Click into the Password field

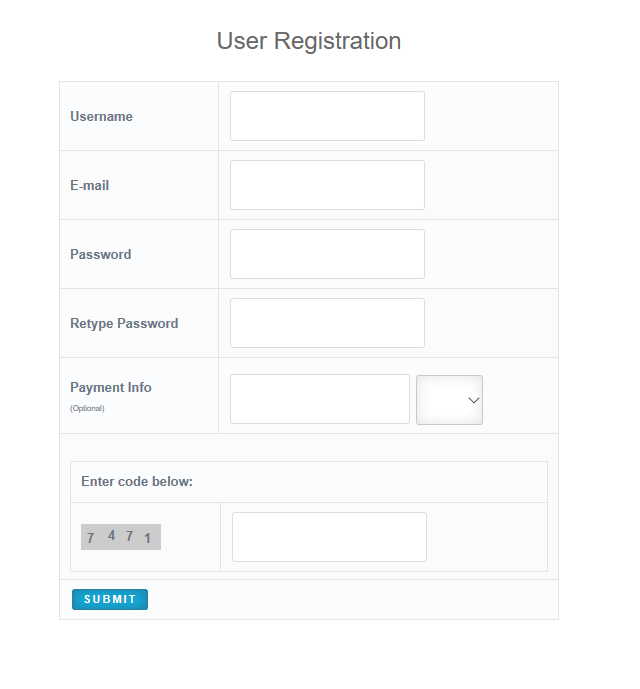coord(327,254)
